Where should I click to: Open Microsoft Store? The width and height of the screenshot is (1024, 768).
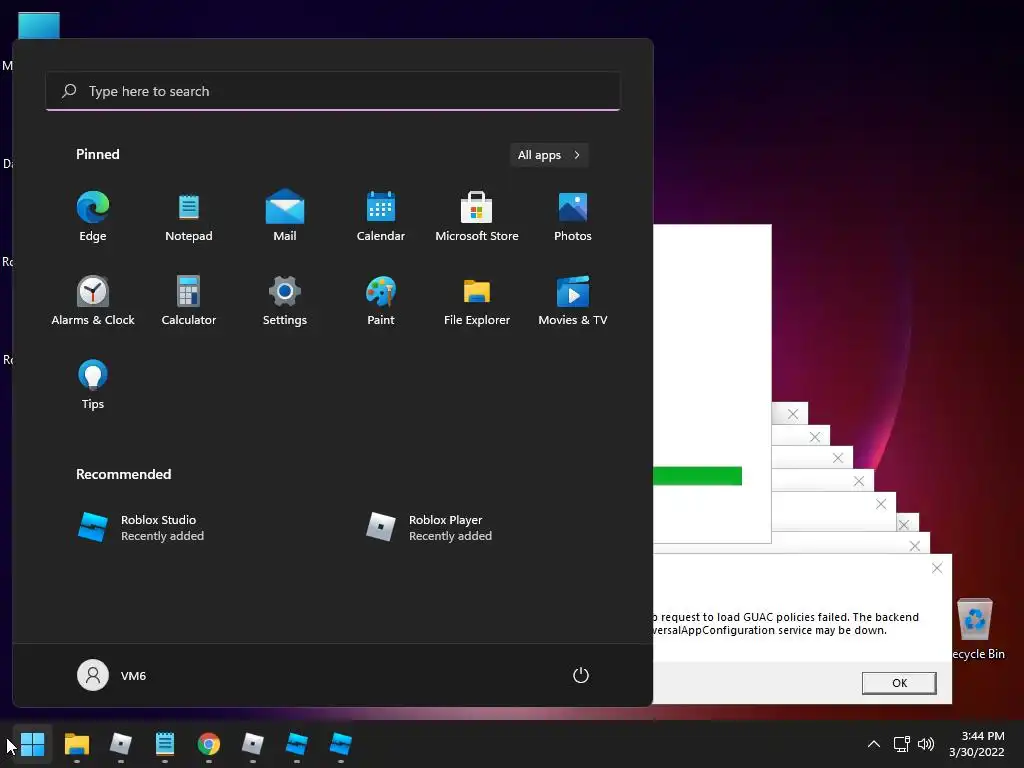pos(477,217)
